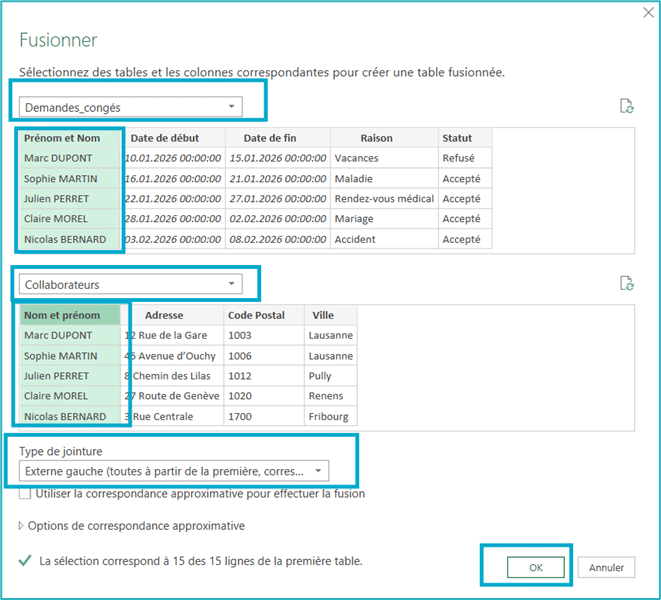Image resolution: width=661 pixels, height=600 pixels.
Task: Select the Ville column header
Action: [330, 315]
